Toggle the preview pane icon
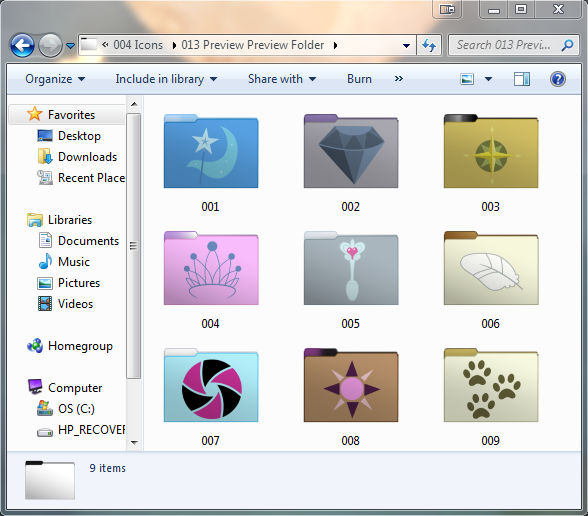The image size is (588, 516). click(x=522, y=79)
